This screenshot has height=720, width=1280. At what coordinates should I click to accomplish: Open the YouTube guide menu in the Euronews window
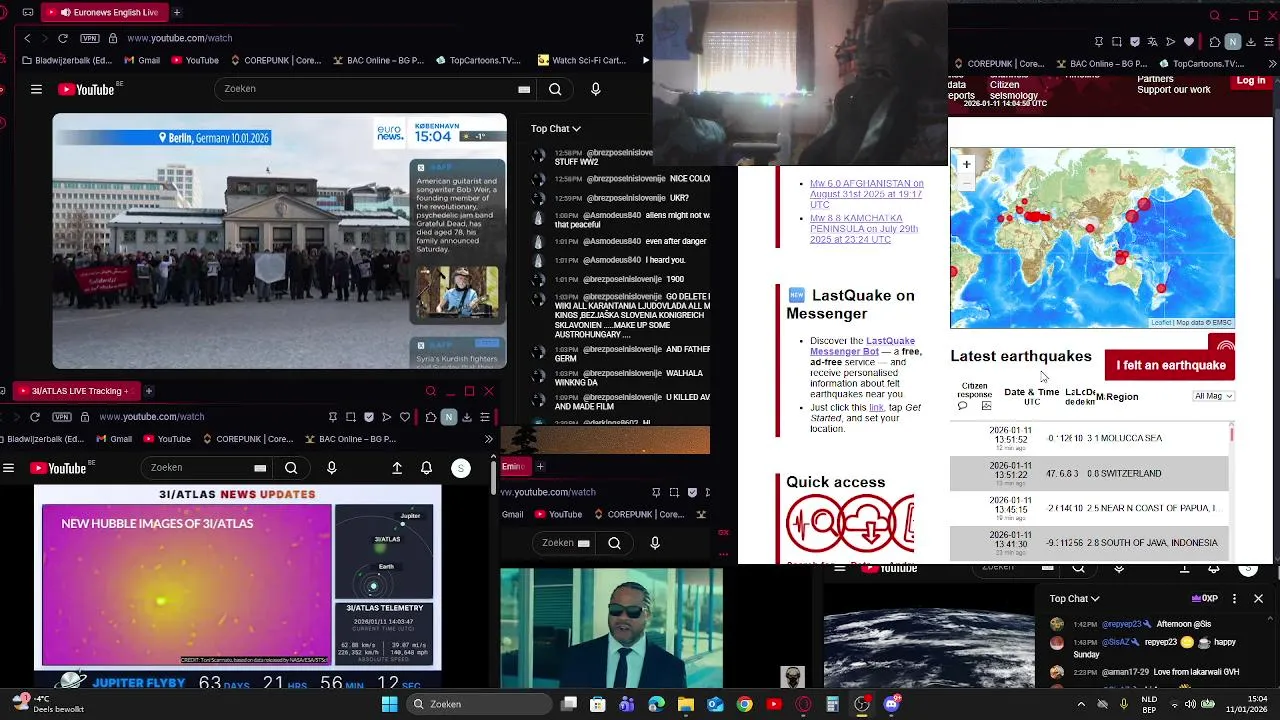point(36,89)
